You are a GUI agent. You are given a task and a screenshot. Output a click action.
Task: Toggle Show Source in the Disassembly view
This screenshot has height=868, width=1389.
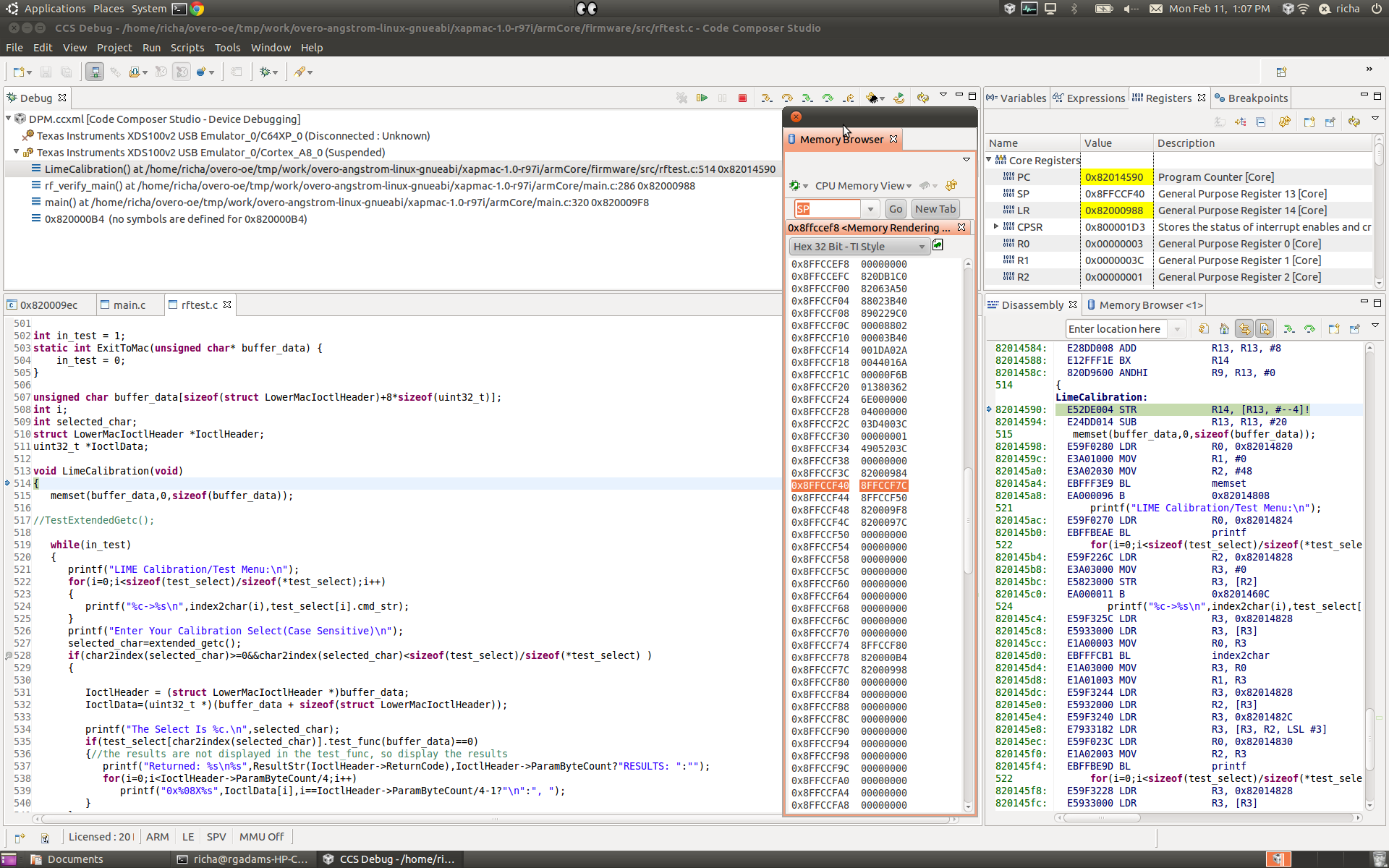tap(1265, 329)
